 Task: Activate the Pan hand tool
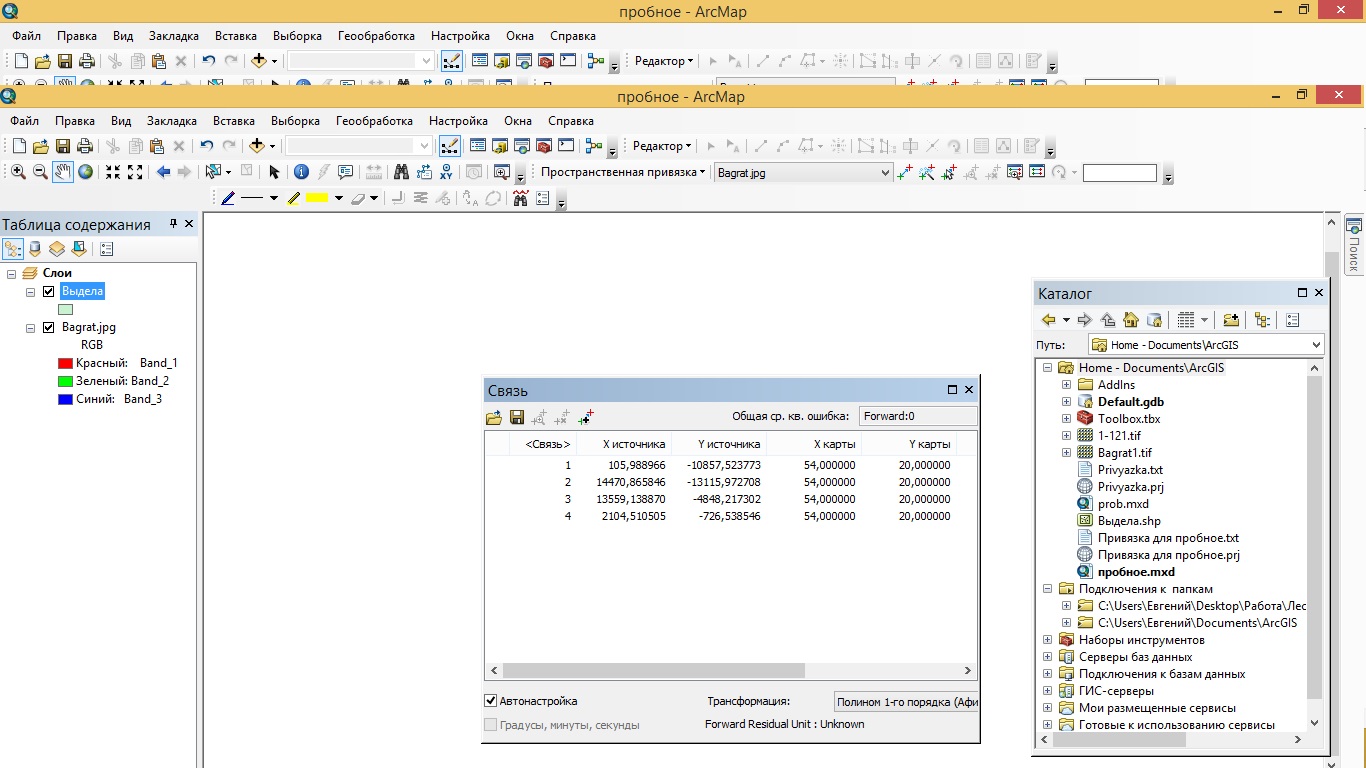coord(63,172)
